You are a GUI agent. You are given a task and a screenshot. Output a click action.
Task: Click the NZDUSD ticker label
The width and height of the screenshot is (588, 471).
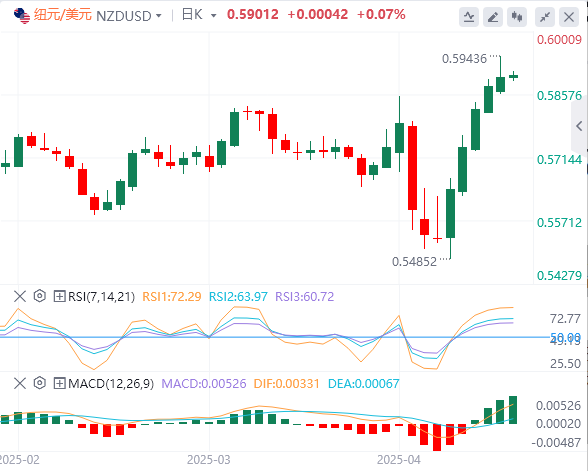coord(124,16)
